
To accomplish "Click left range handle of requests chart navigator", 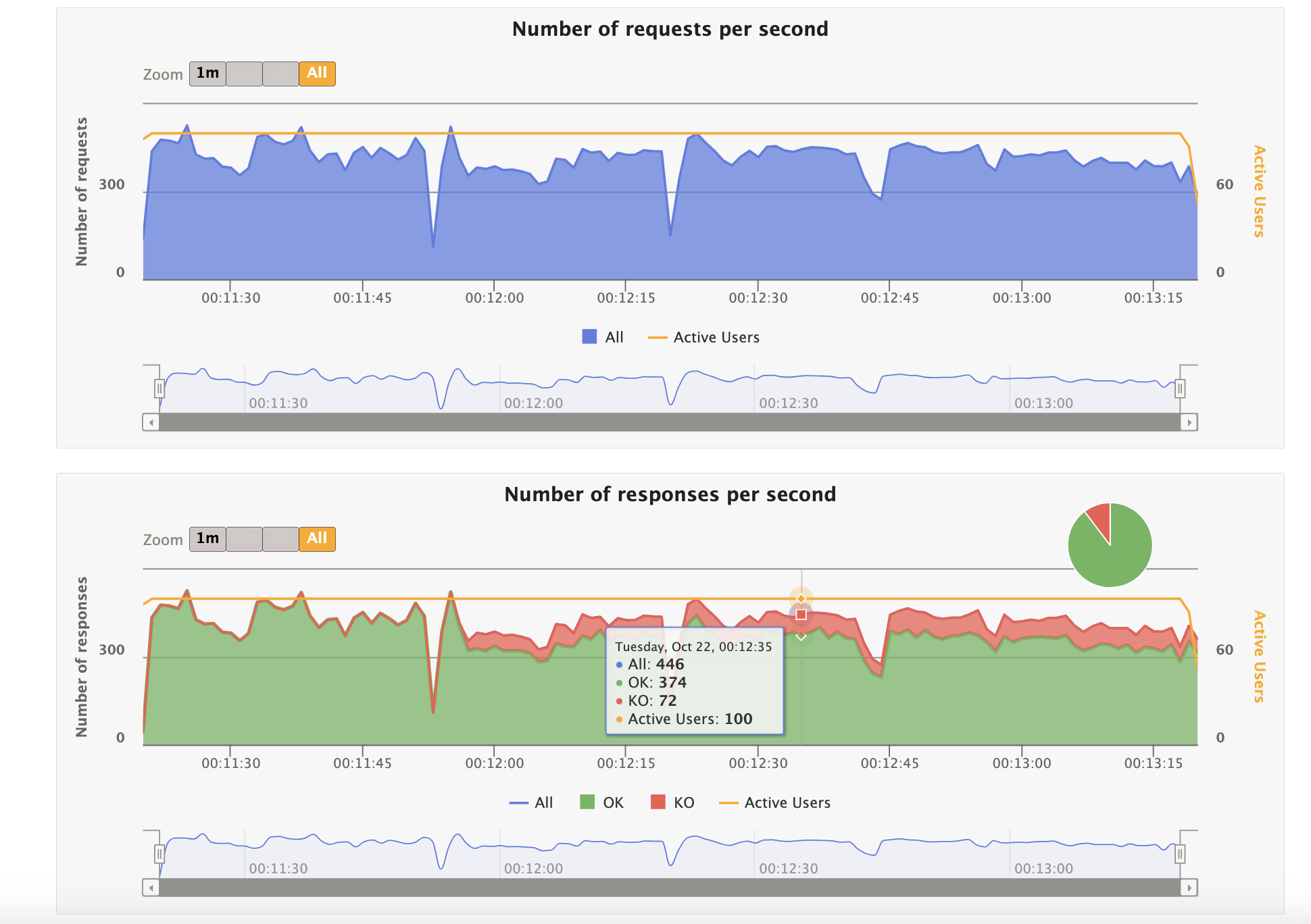I will point(159,388).
